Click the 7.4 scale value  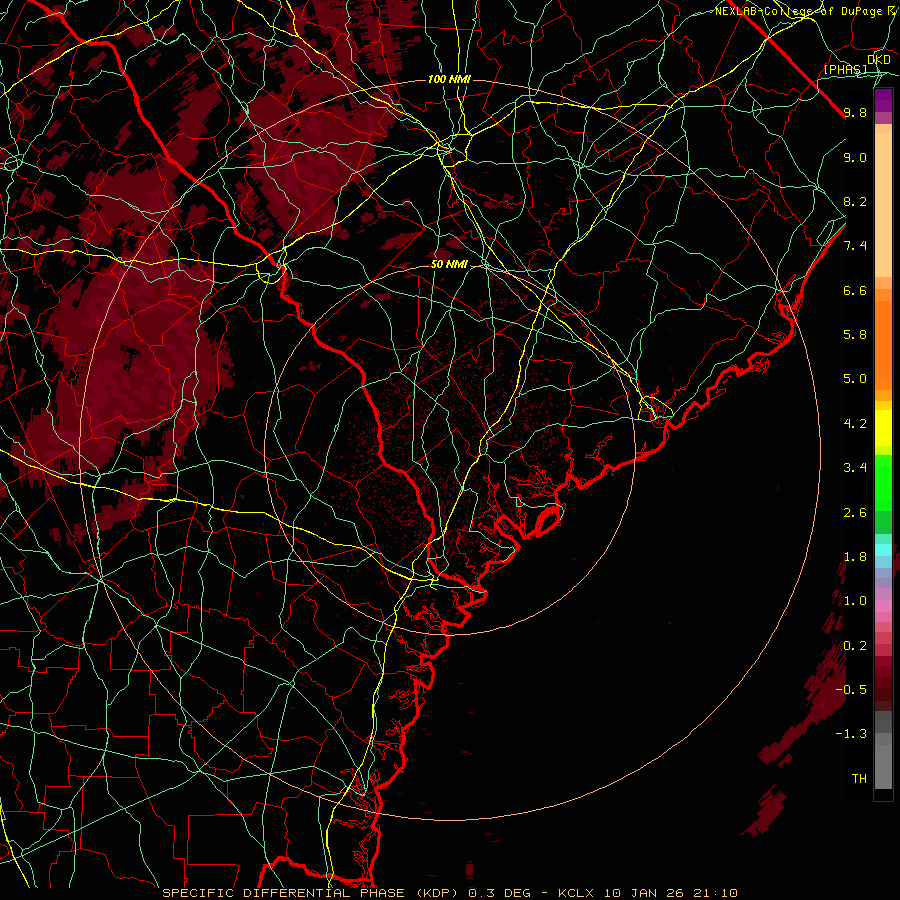(x=855, y=246)
